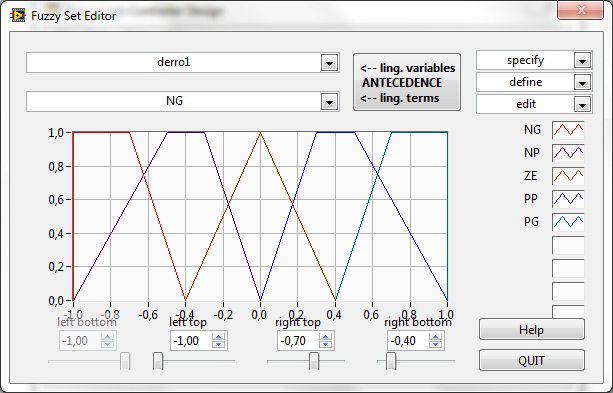
Task: Click the right top slider handle
Action: [x=314, y=361]
